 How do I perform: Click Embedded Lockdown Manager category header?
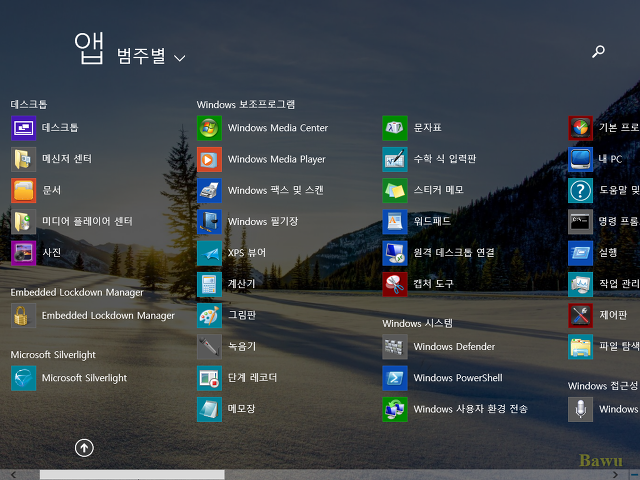click(77, 292)
